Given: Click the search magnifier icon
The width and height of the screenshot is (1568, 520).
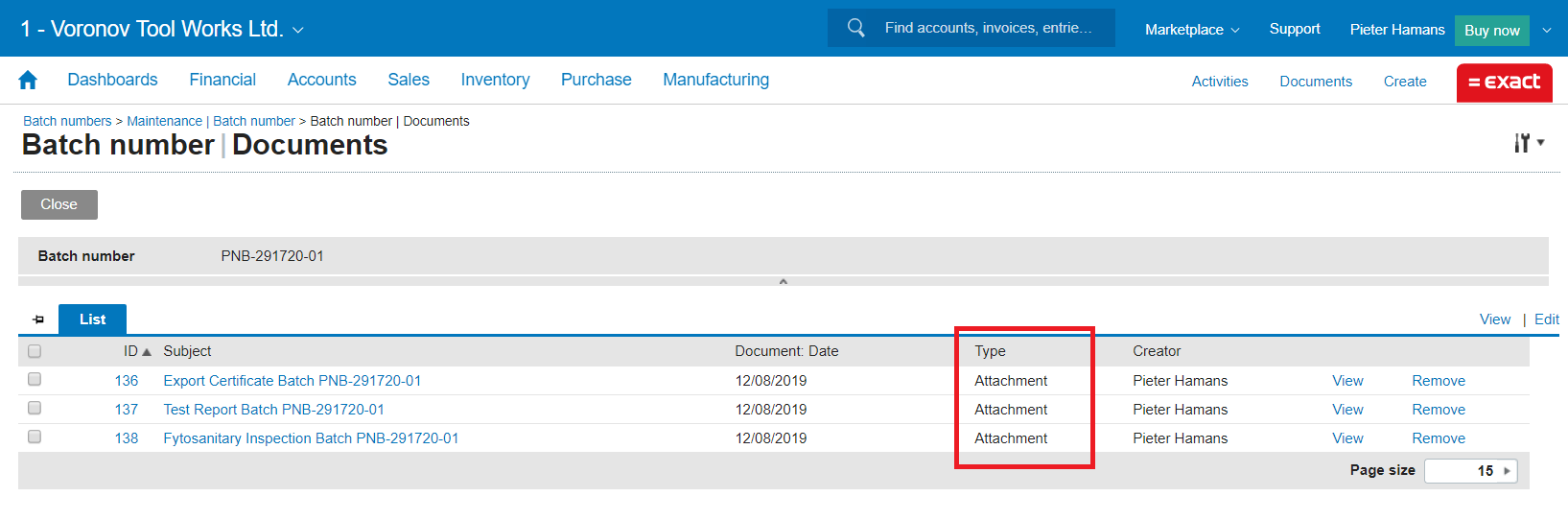Looking at the screenshot, I should pos(855,28).
